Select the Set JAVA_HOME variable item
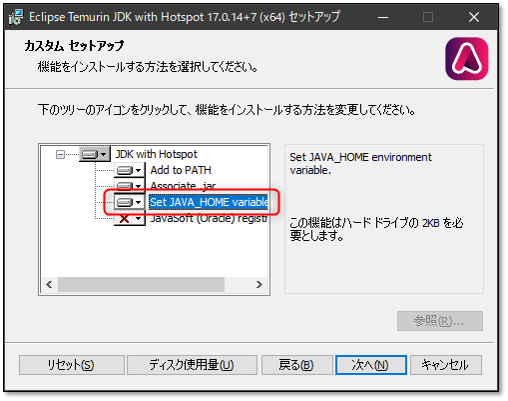This screenshot has height=401, width=508. (208, 202)
